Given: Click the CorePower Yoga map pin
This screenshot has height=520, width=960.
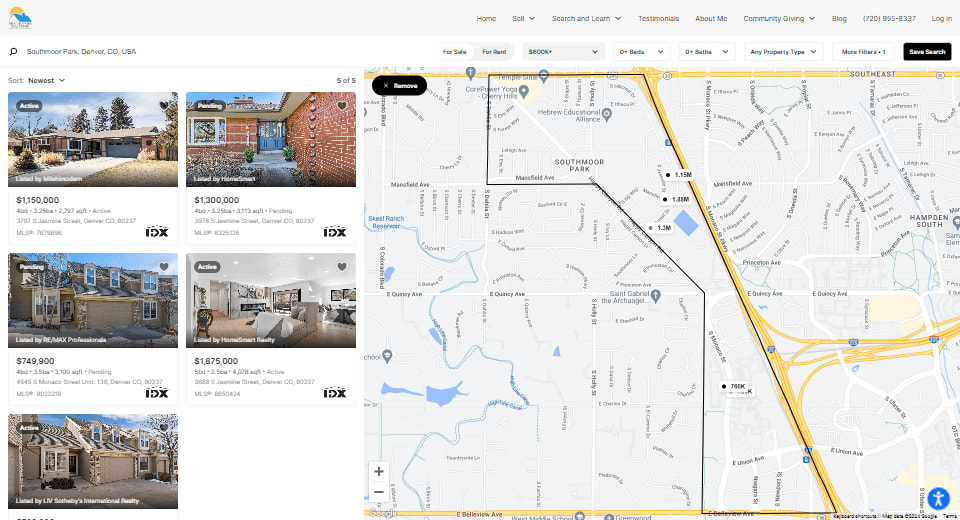Looking at the screenshot, I should pyautogui.click(x=523, y=92).
